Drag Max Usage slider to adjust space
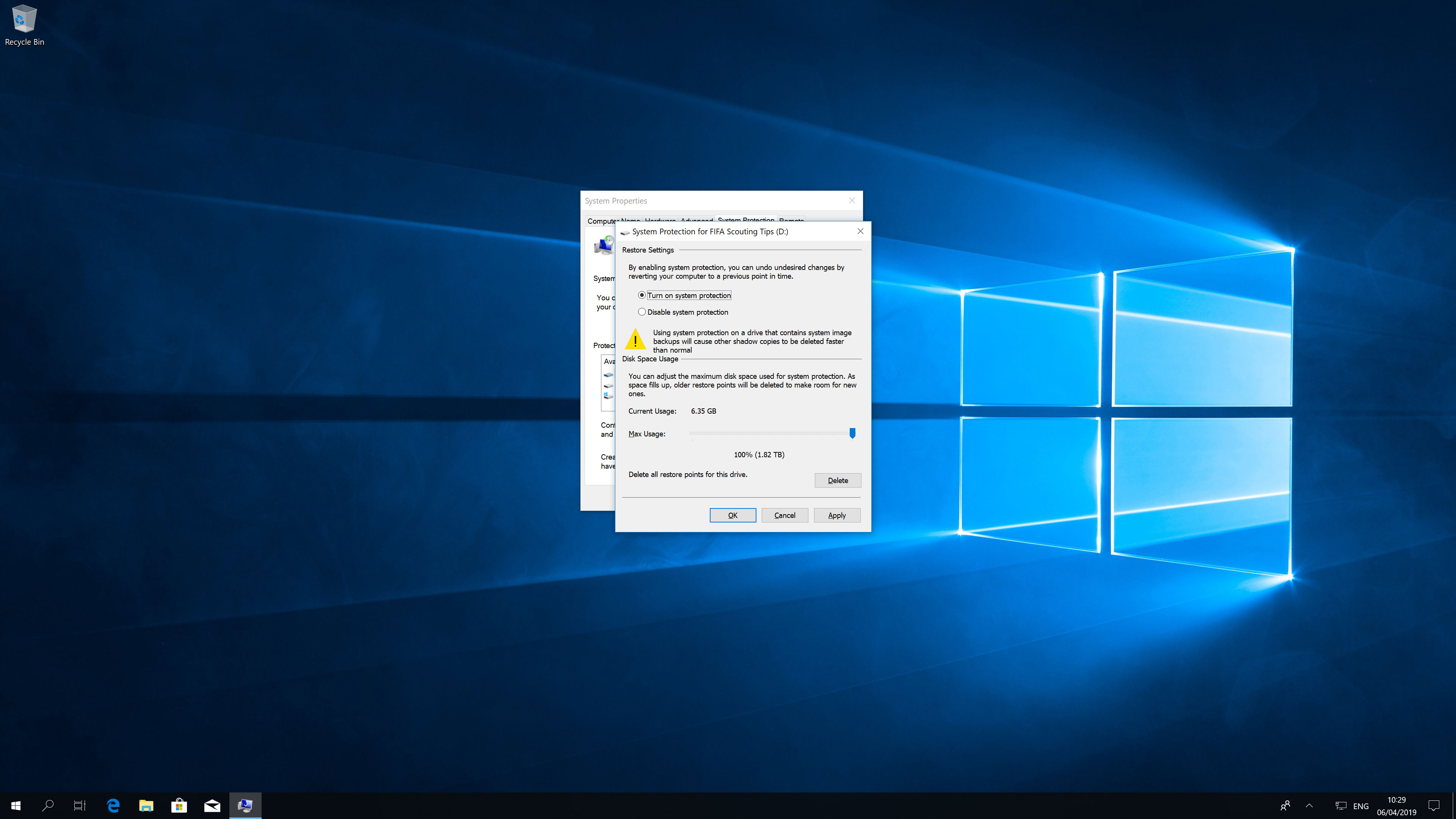This screenshot has width=1456, height=819. point(852,432)
